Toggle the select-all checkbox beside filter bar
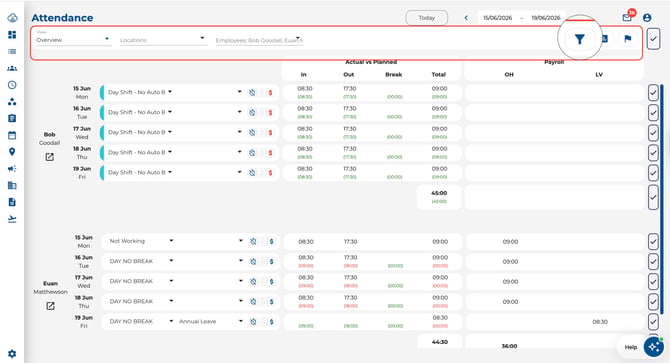The height and width of the screenshot is (363, 670). [653, 39]
